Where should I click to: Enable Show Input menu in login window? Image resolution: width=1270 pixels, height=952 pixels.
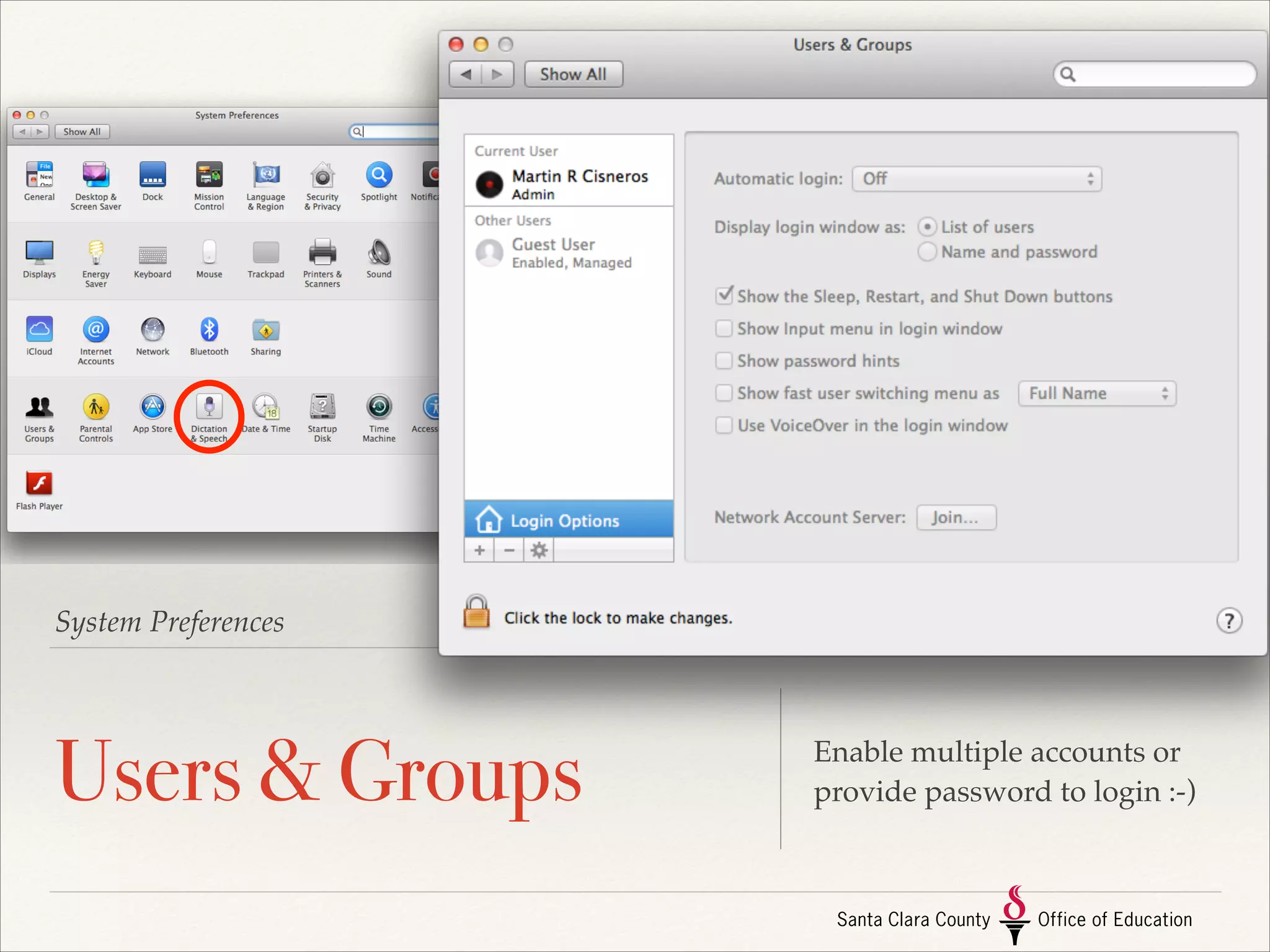[x=724, y=328]
